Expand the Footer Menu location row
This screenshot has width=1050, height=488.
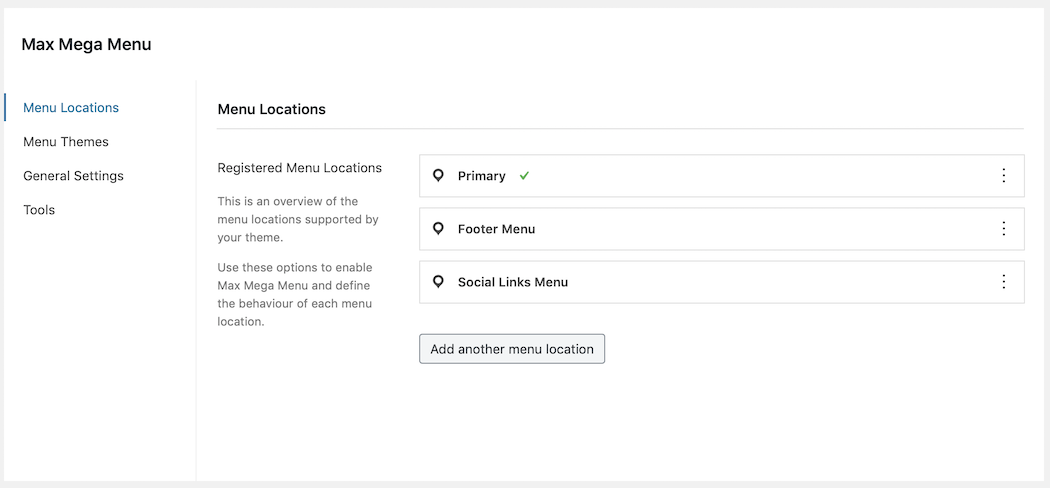(721, 229)
